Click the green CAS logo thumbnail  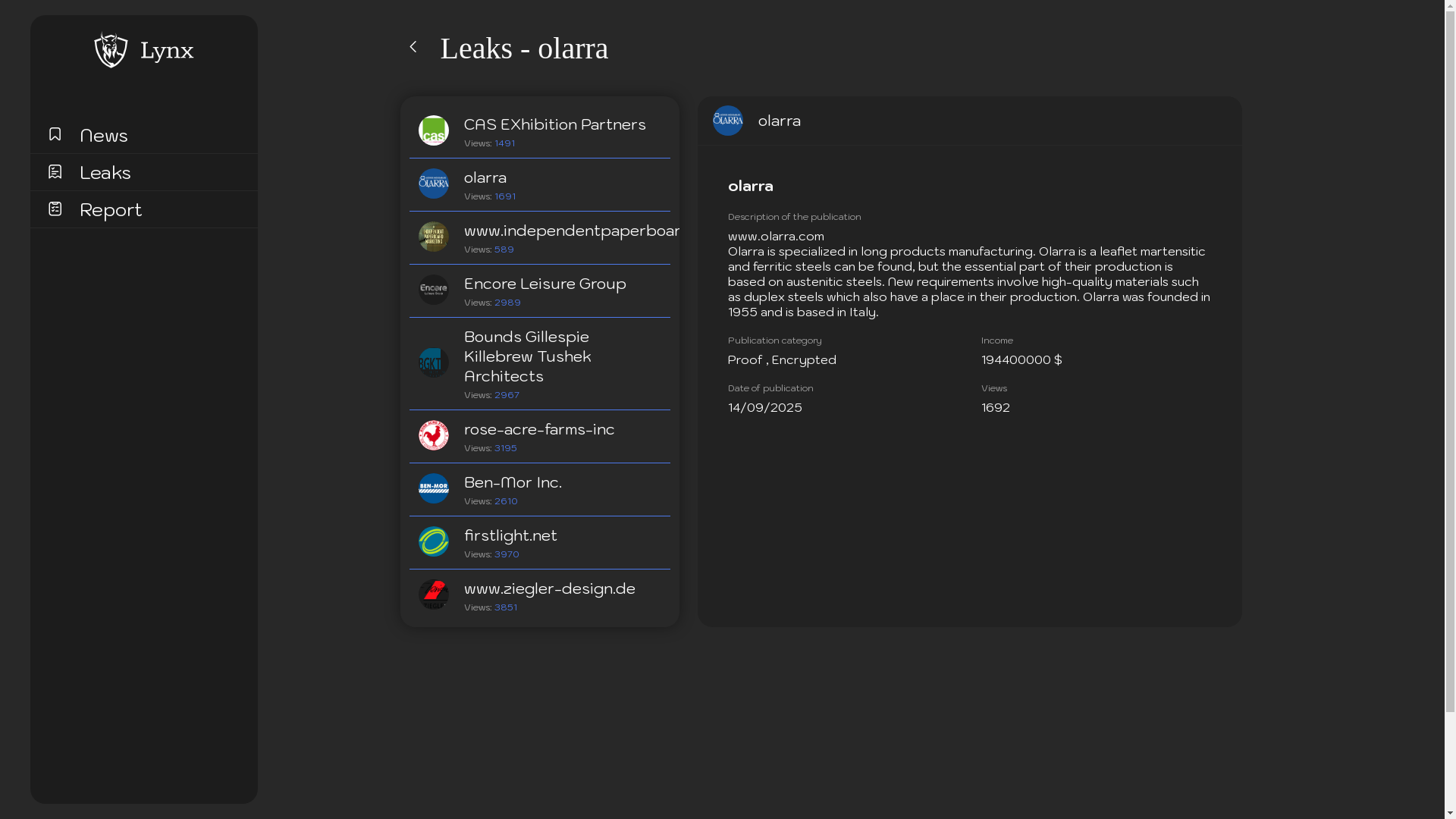[x=434, y=130]
